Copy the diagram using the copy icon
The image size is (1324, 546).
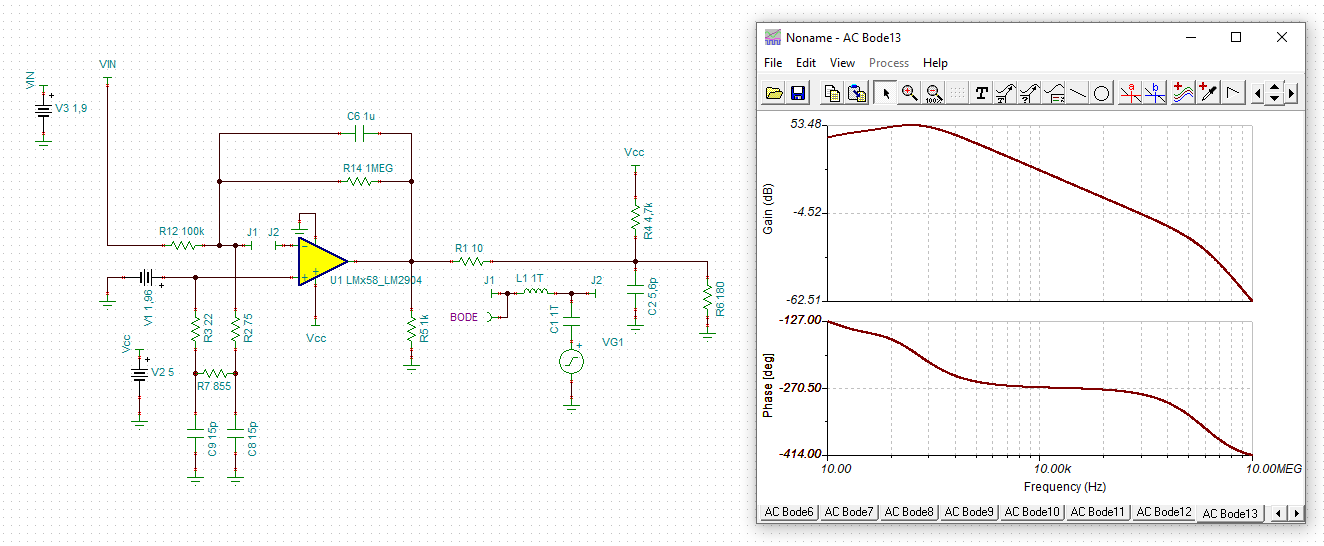click(x=832, y=93)
